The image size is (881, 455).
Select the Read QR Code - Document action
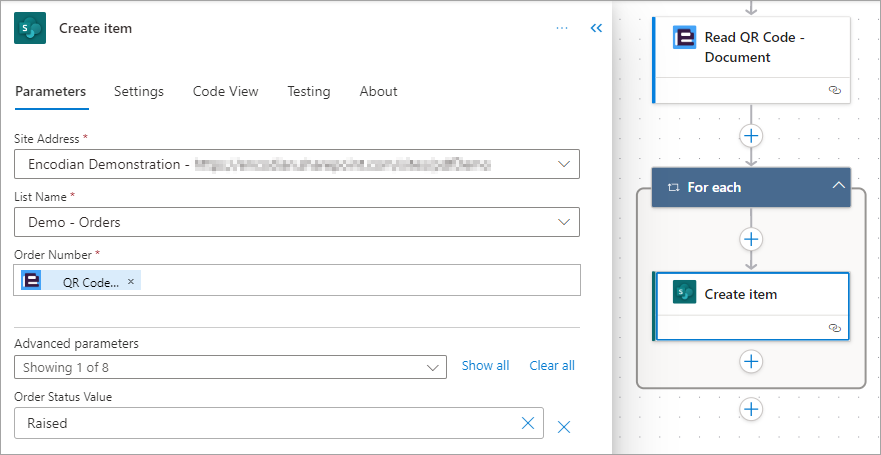tap(752, 60)
